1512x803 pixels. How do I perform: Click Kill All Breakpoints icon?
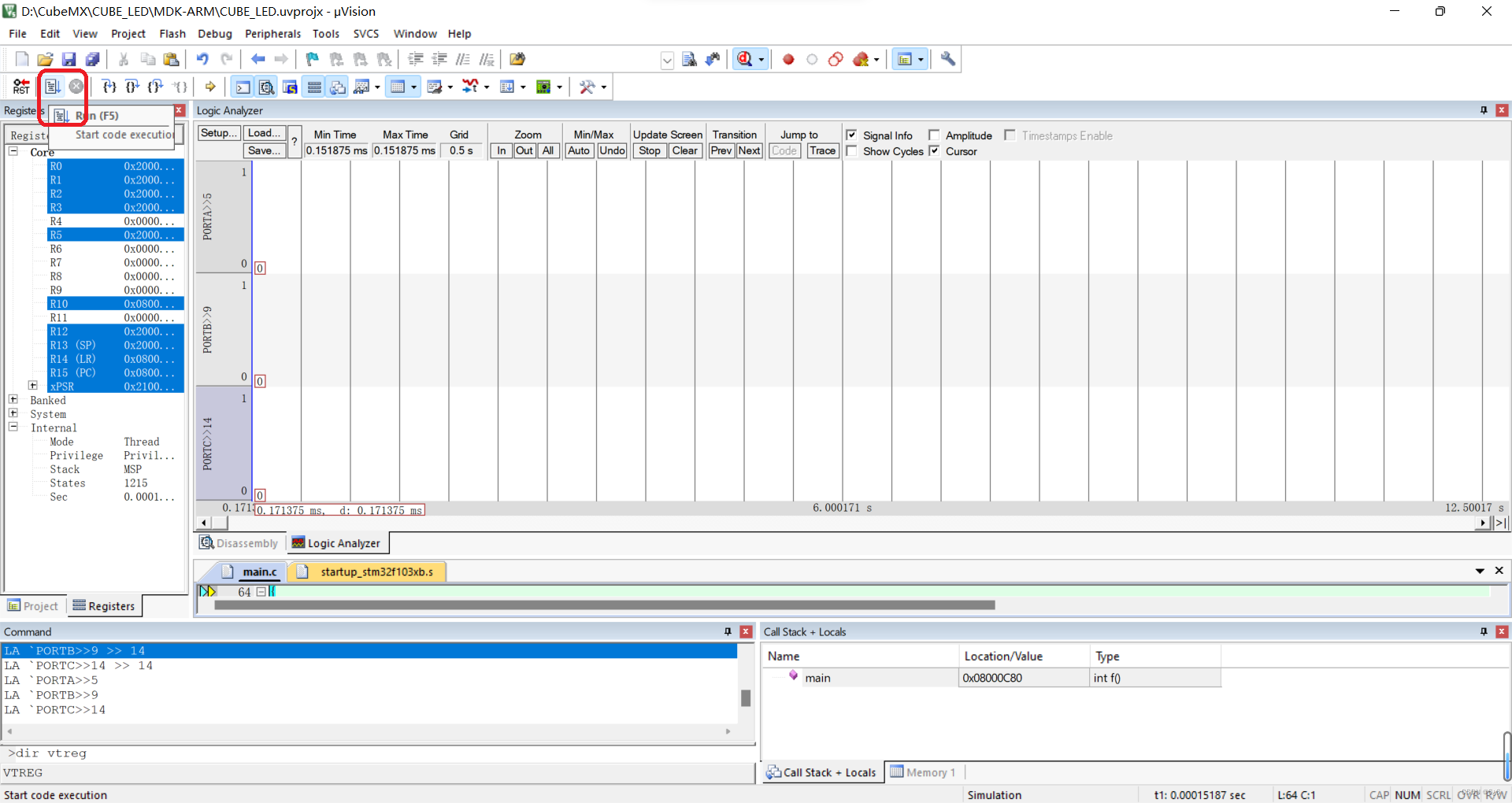tap(861, 59)
